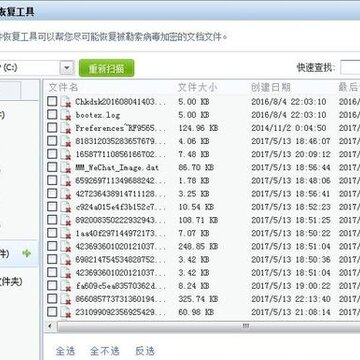Sort by the 文件名 column header

click(63, 87)
